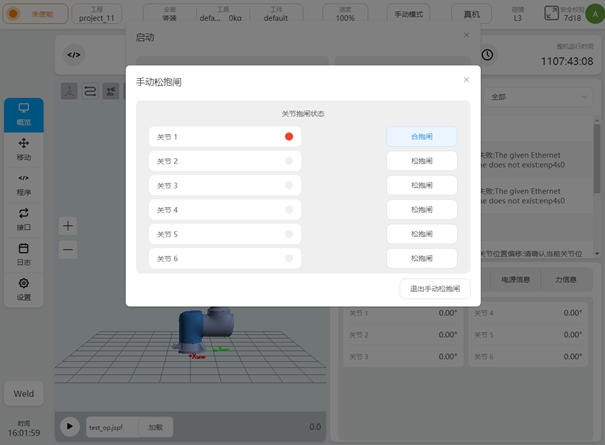Open the 移动 move panel icon

pyautogui.click(x=24, y=149)
